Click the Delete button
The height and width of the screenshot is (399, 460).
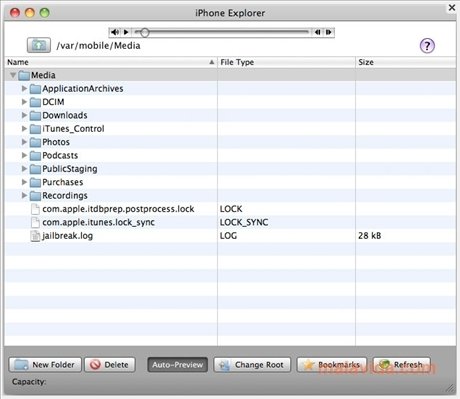(110, 365)
